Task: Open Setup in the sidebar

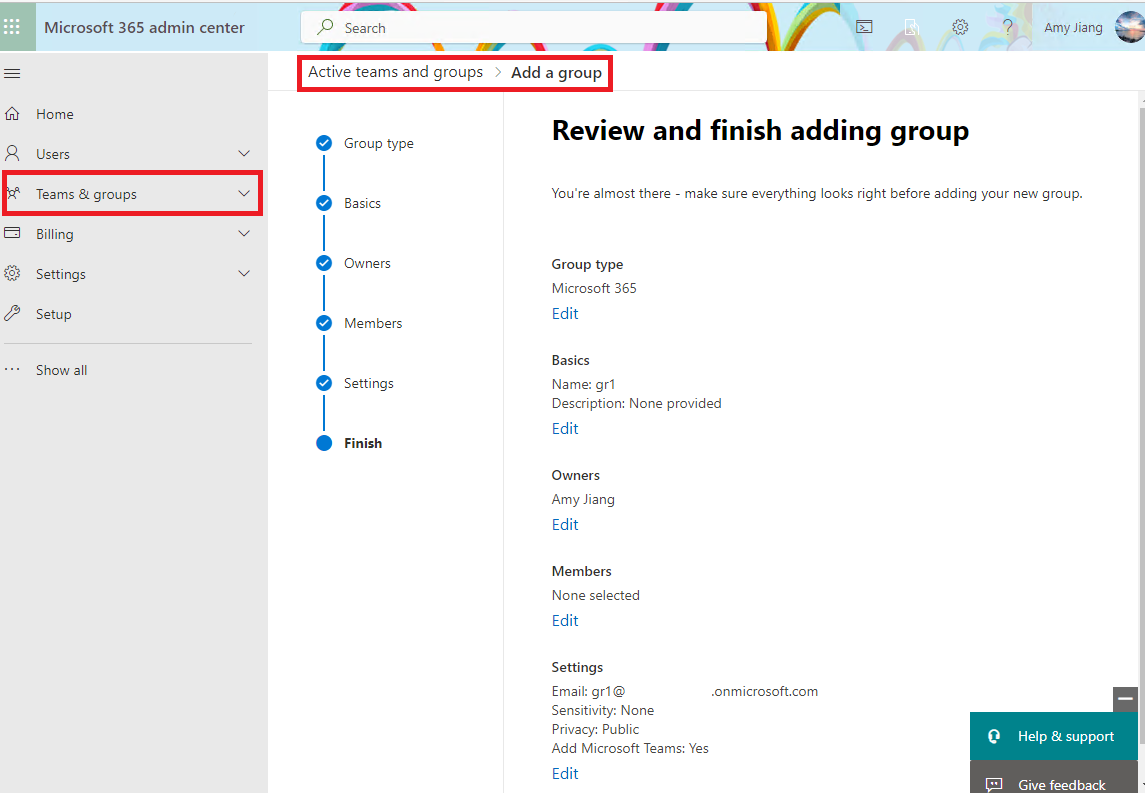Action: (53, 314)
